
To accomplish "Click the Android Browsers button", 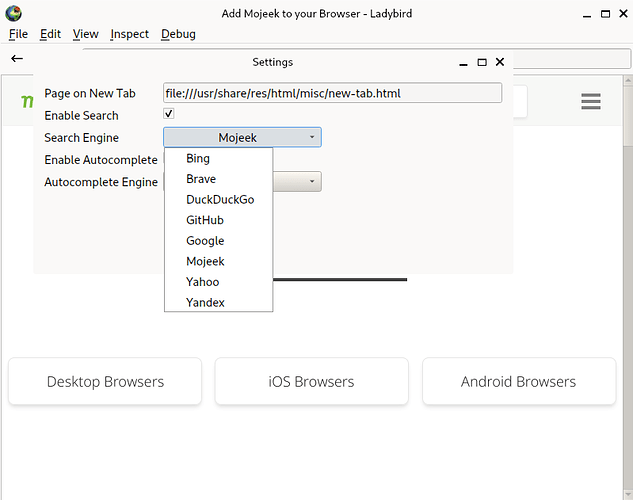I will point(519,381).
